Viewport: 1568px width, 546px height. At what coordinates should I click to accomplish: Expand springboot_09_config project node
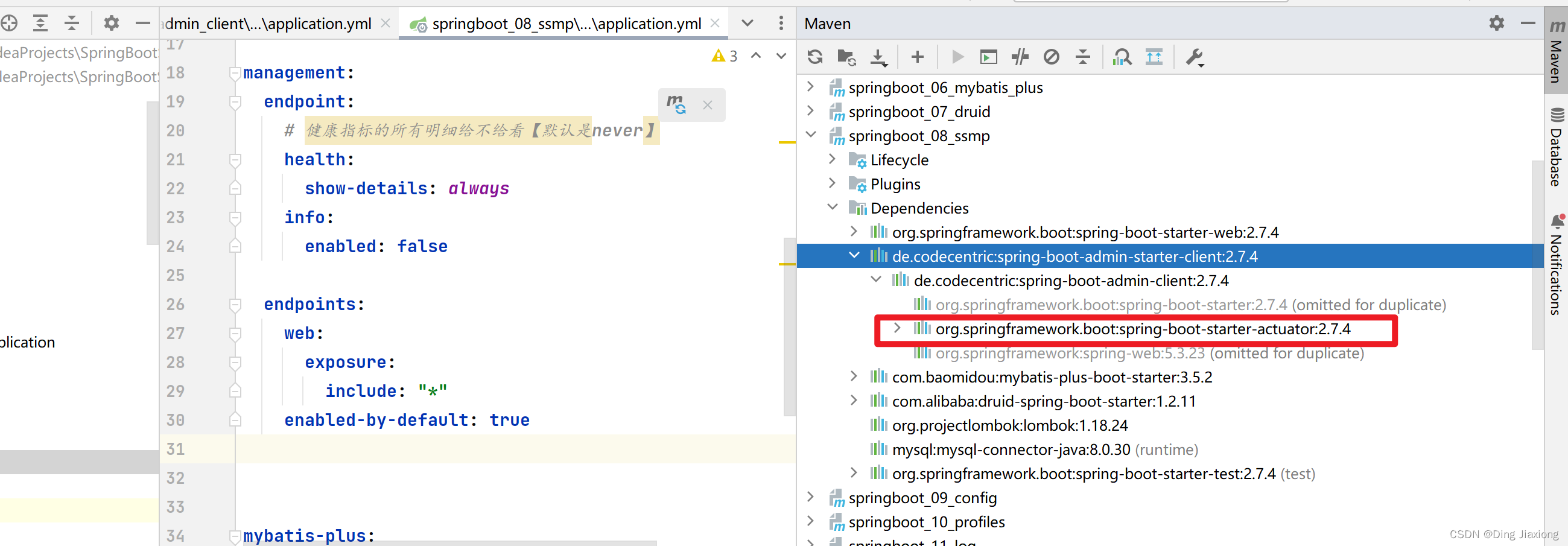(x=810, y=497)
